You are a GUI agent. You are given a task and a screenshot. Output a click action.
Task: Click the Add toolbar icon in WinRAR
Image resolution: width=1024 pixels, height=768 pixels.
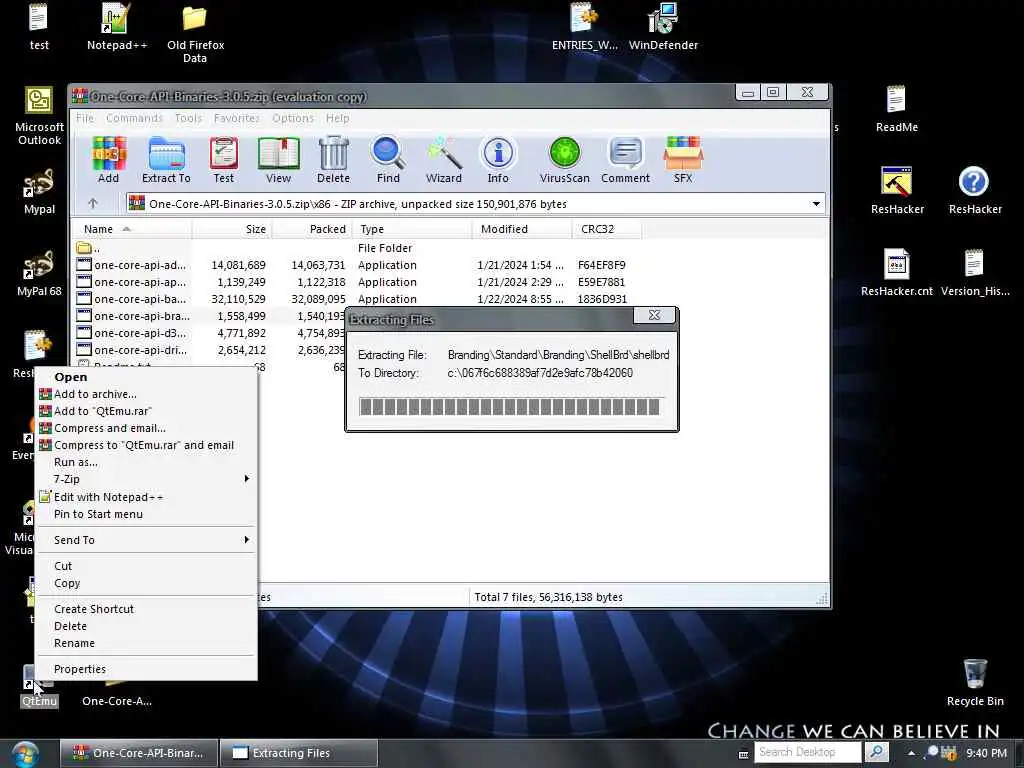pos(108,160)
